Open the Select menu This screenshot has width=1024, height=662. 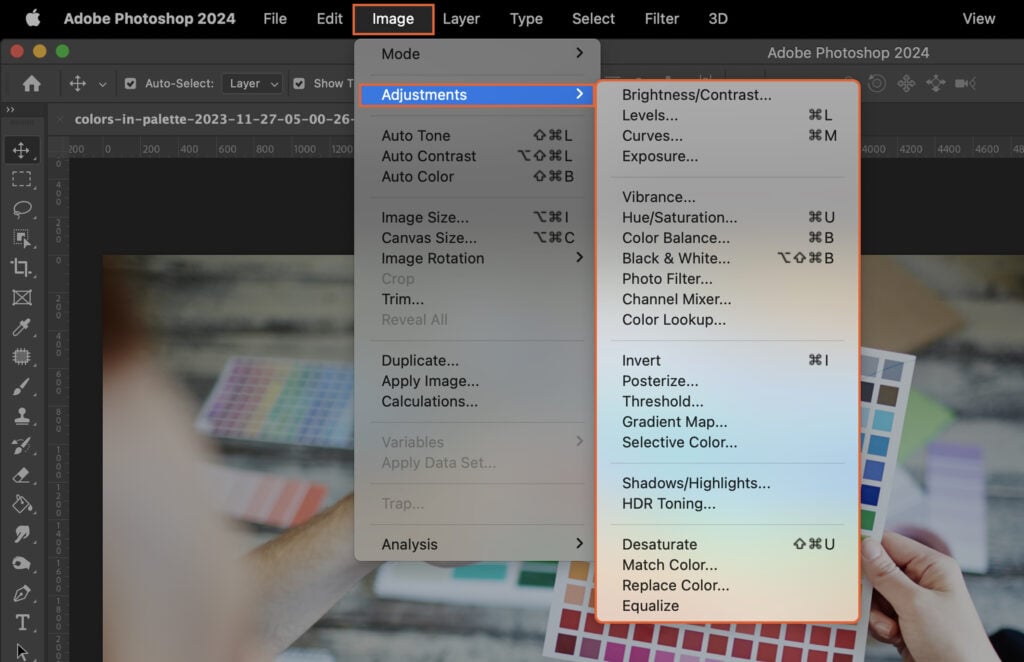coord(592,18)
